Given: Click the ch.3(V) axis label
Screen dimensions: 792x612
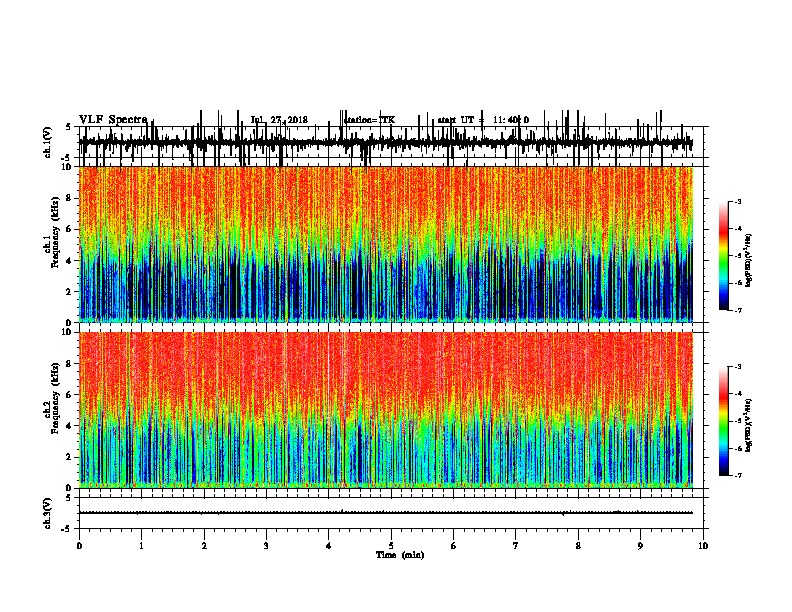Looking at the screenshot, I should tap(47, 513).
